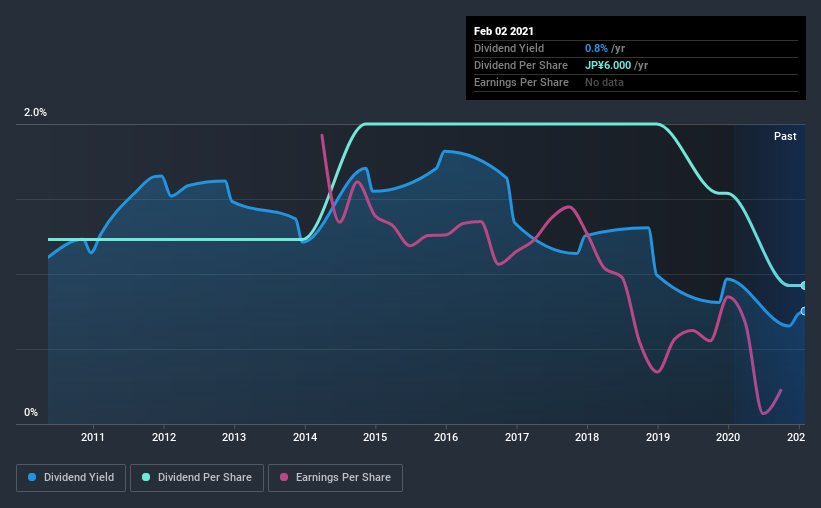Toggle the Earnings Per Share legend button
Image resolution: width=821 pixels, height=508 pixels.
click(x=335, y=478)
